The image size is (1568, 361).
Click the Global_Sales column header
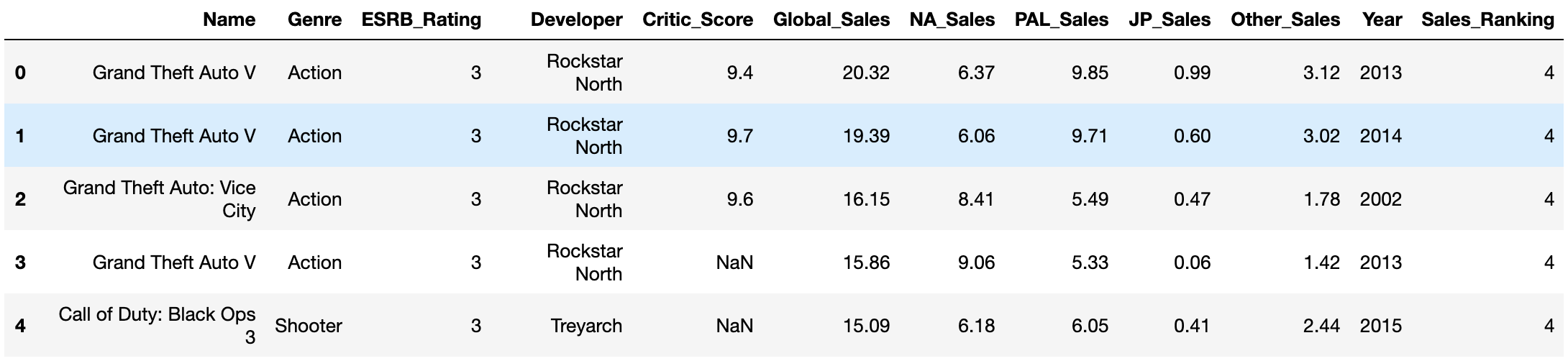coord(831,20)
